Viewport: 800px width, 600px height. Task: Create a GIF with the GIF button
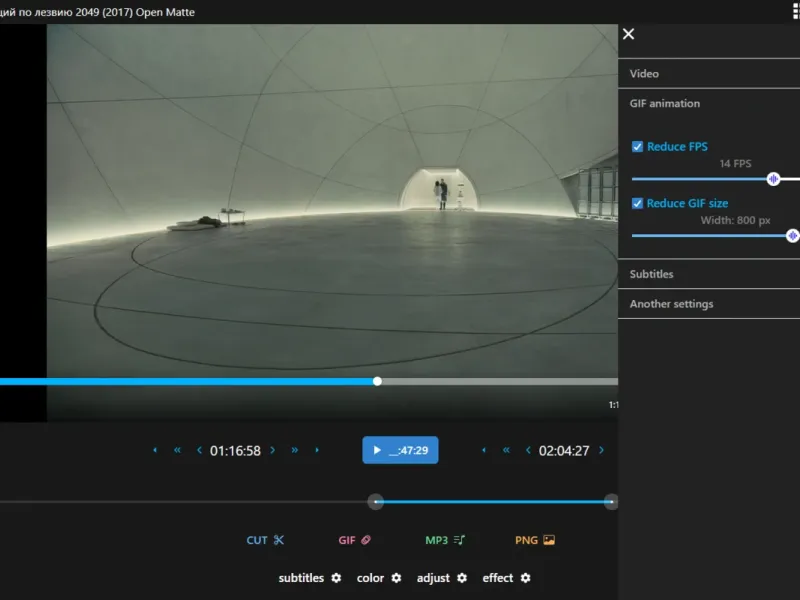pyautogui.click(x=355, y=540)
